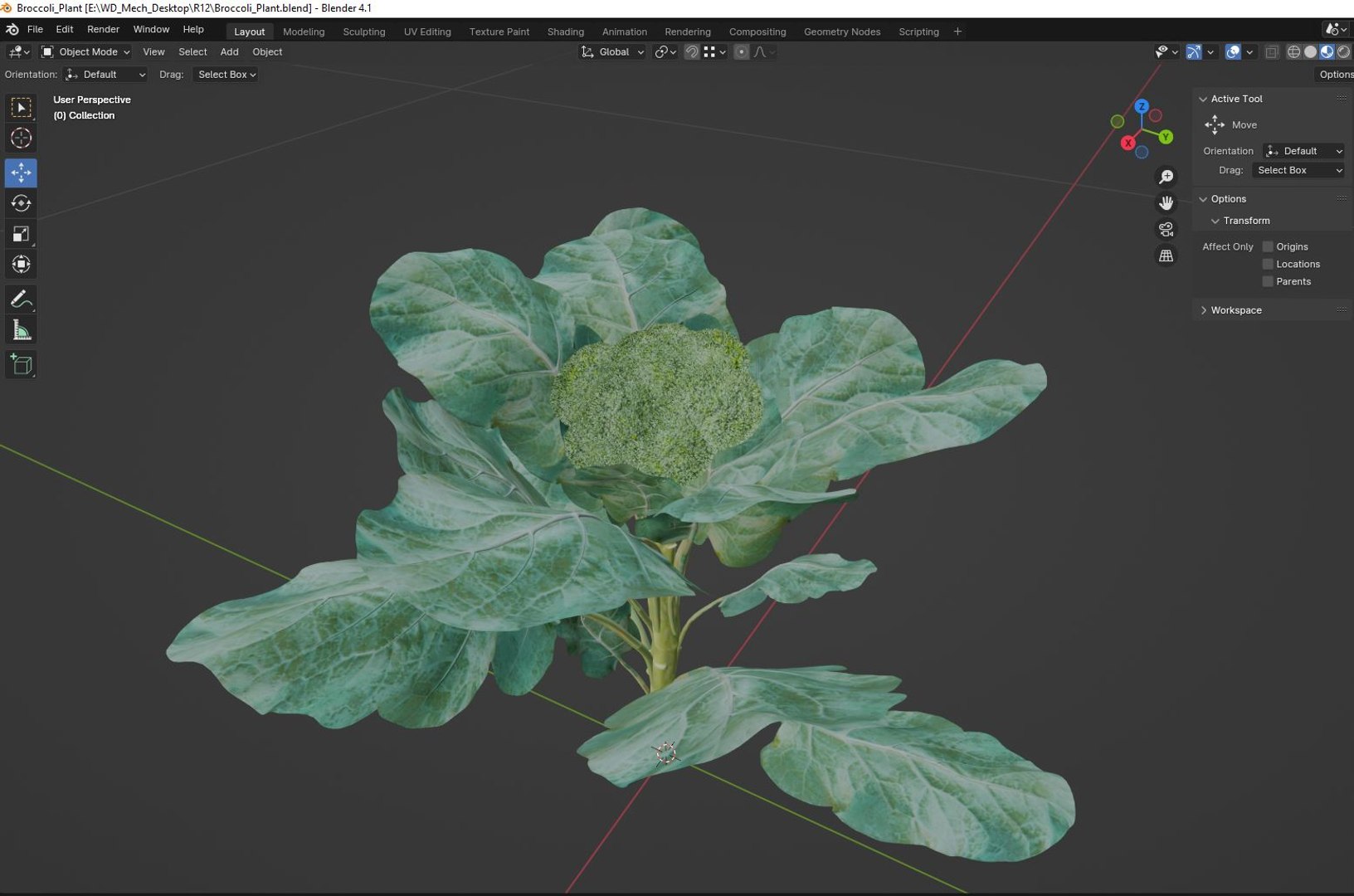
Task: Toggle proportional editing button
Action: tap(742, 51)
